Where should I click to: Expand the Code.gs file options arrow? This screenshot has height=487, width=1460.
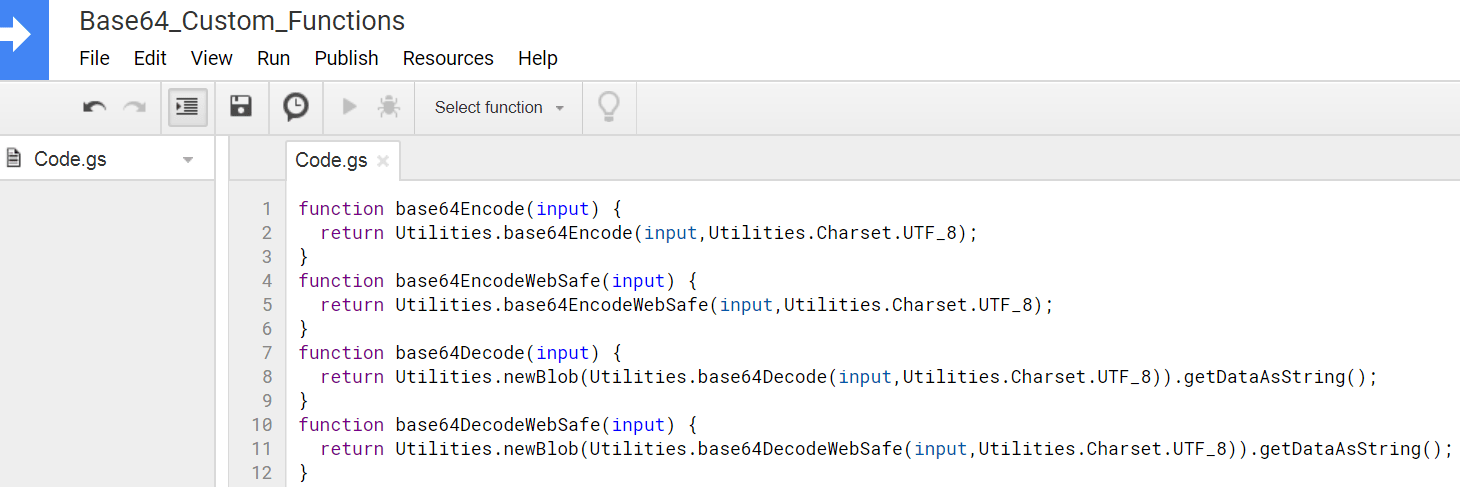coord(187,160)
